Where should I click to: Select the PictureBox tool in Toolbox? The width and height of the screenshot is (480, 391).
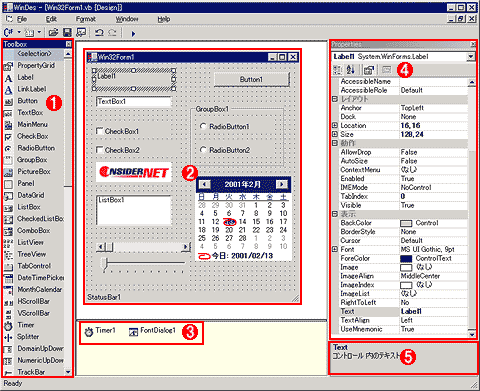pos(34,172)
